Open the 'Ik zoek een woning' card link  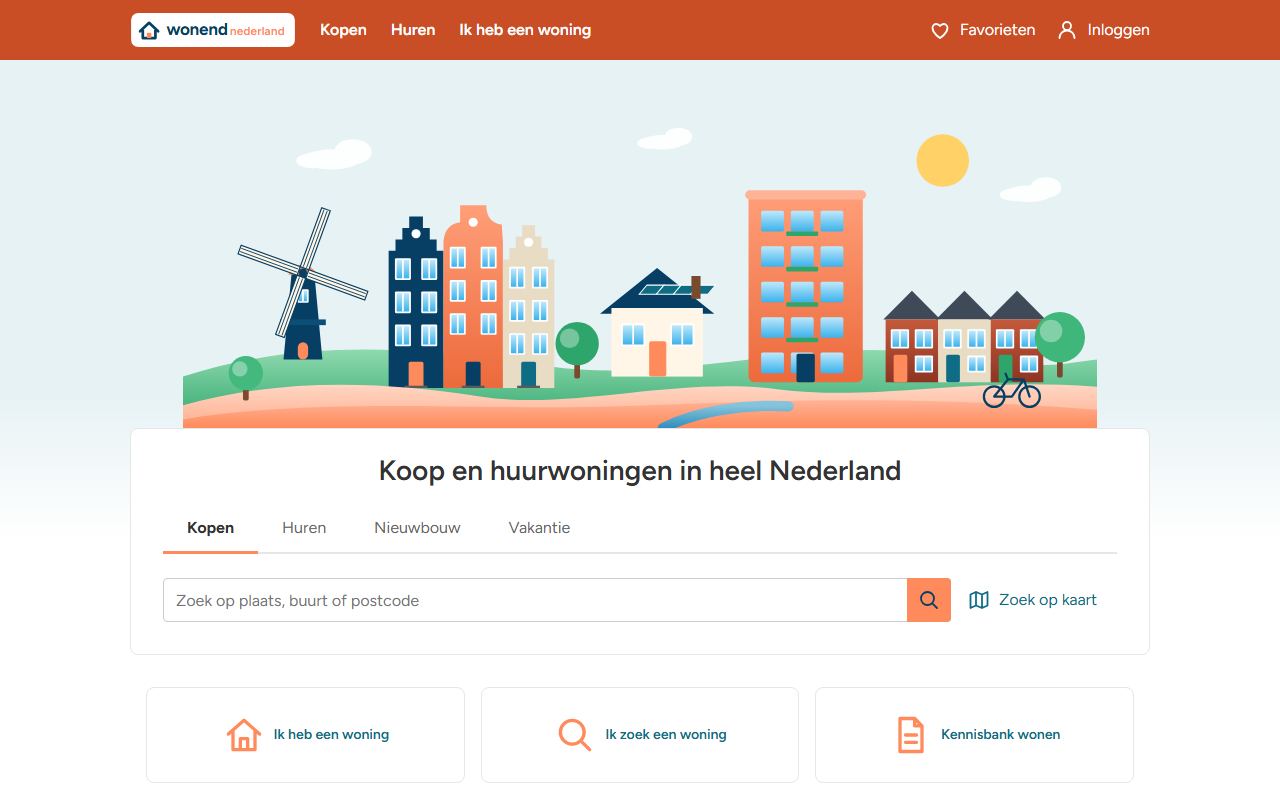640,735
